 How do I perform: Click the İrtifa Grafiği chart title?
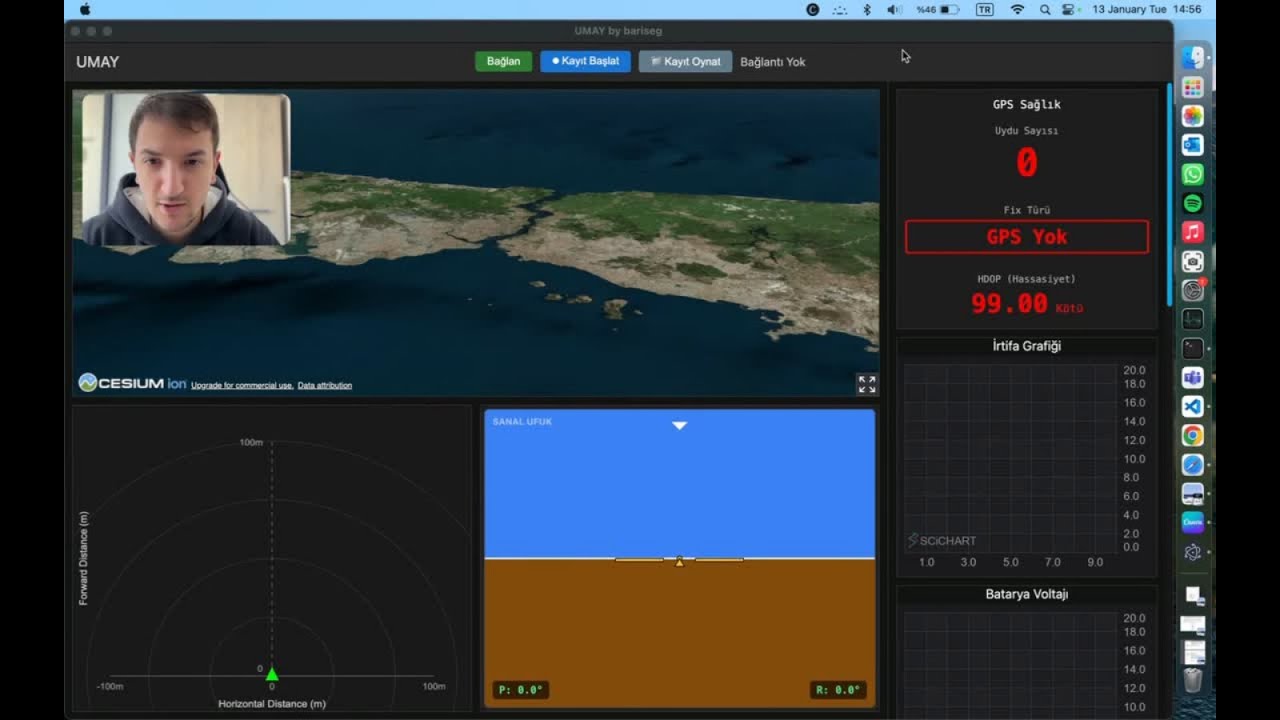[1027, 346]
